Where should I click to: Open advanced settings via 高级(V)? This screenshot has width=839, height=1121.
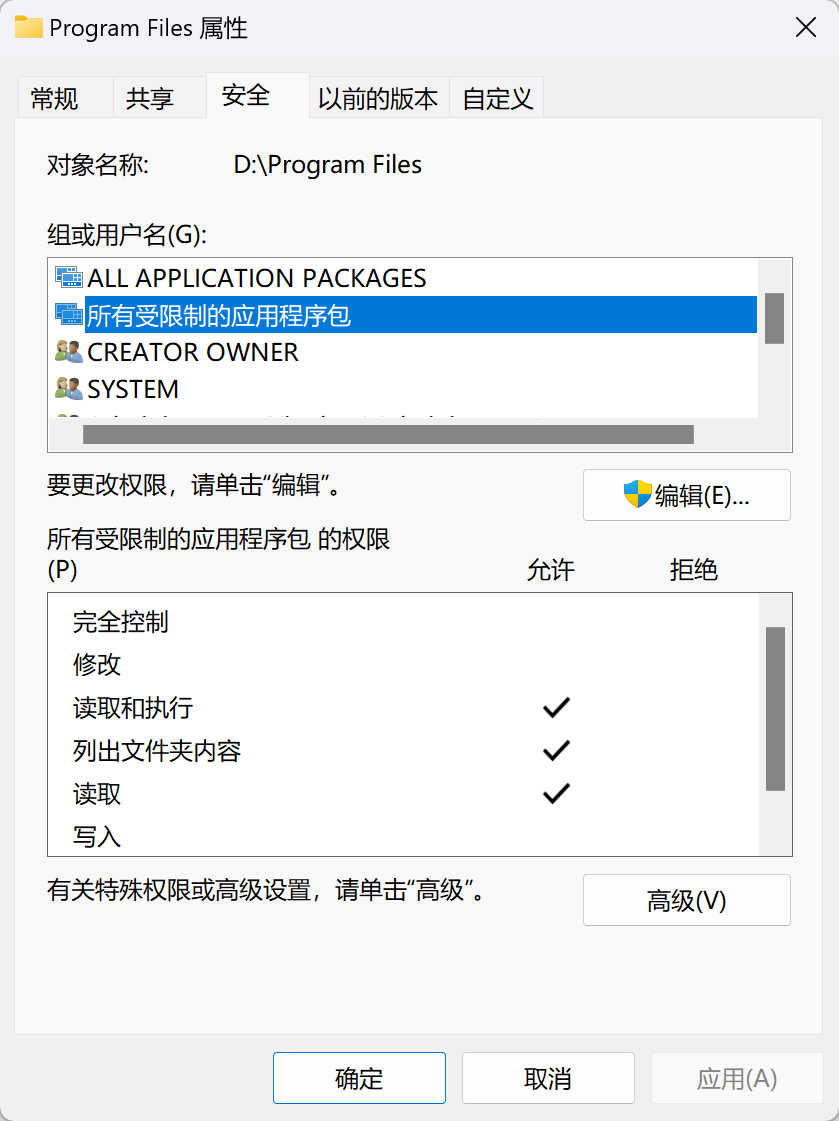point(686,900)
